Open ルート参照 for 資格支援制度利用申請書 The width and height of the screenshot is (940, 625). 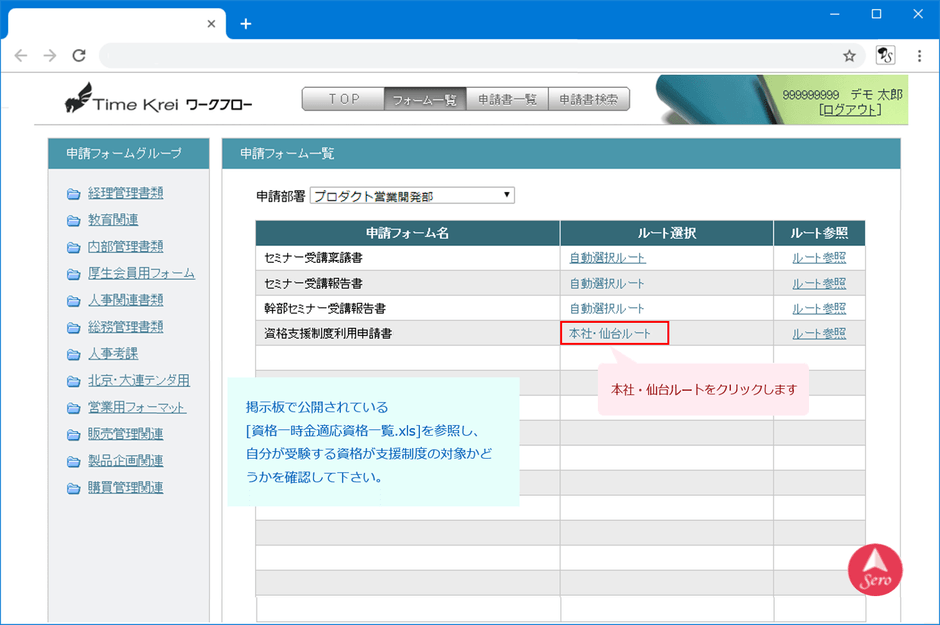pyautogui.click(x=818, y=334)
